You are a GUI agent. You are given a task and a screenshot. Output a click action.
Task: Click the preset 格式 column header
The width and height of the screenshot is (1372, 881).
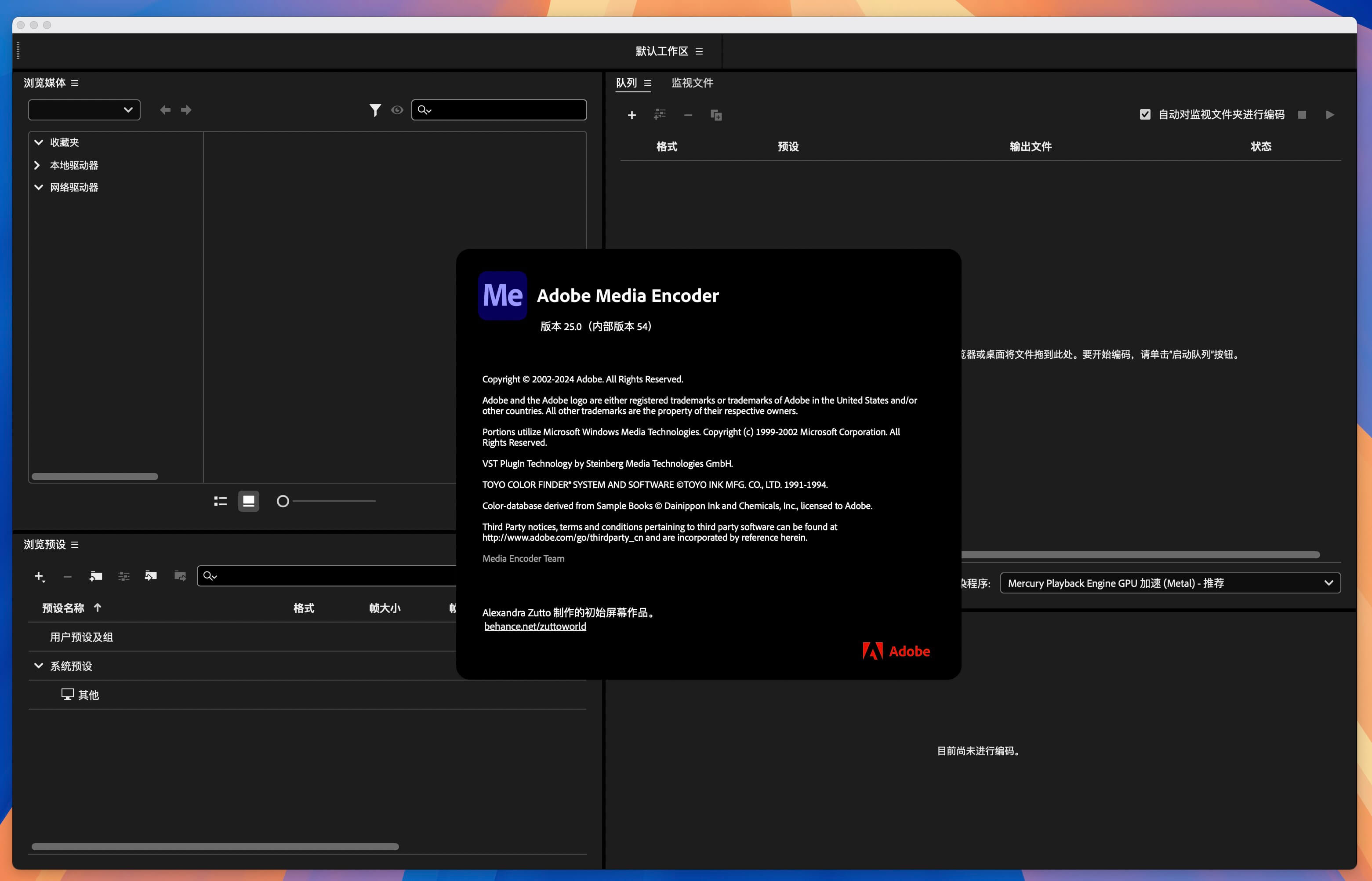(304, 608)
